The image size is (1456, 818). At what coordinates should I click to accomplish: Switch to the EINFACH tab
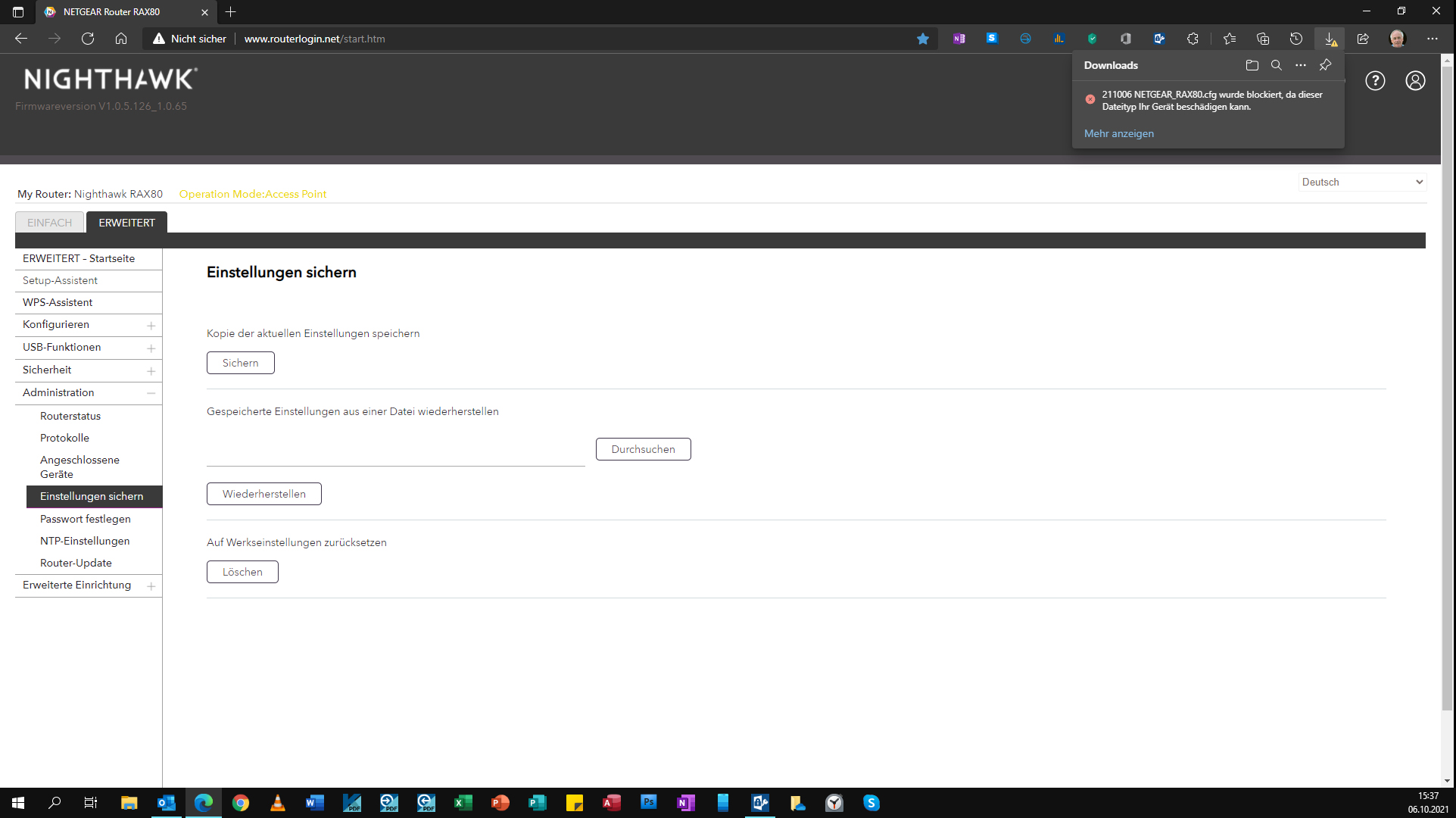pyautogui.click(x=49, y=223)
